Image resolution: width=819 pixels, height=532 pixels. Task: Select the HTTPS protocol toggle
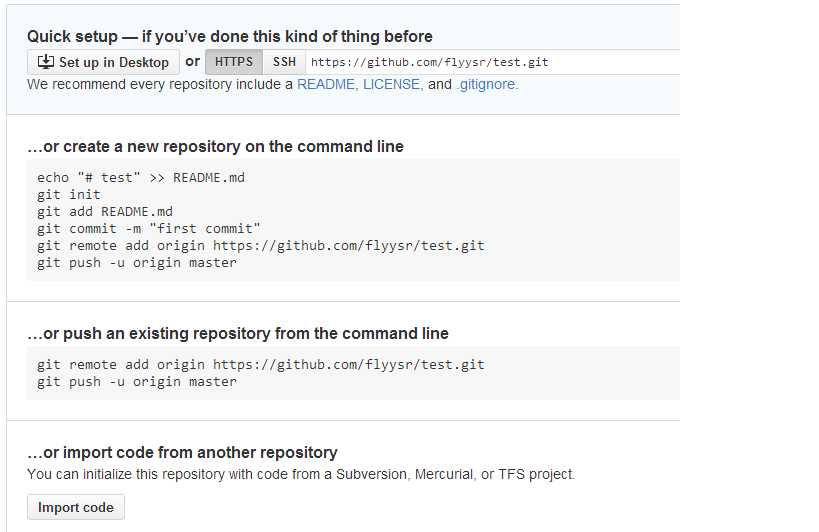pos(234,62)
